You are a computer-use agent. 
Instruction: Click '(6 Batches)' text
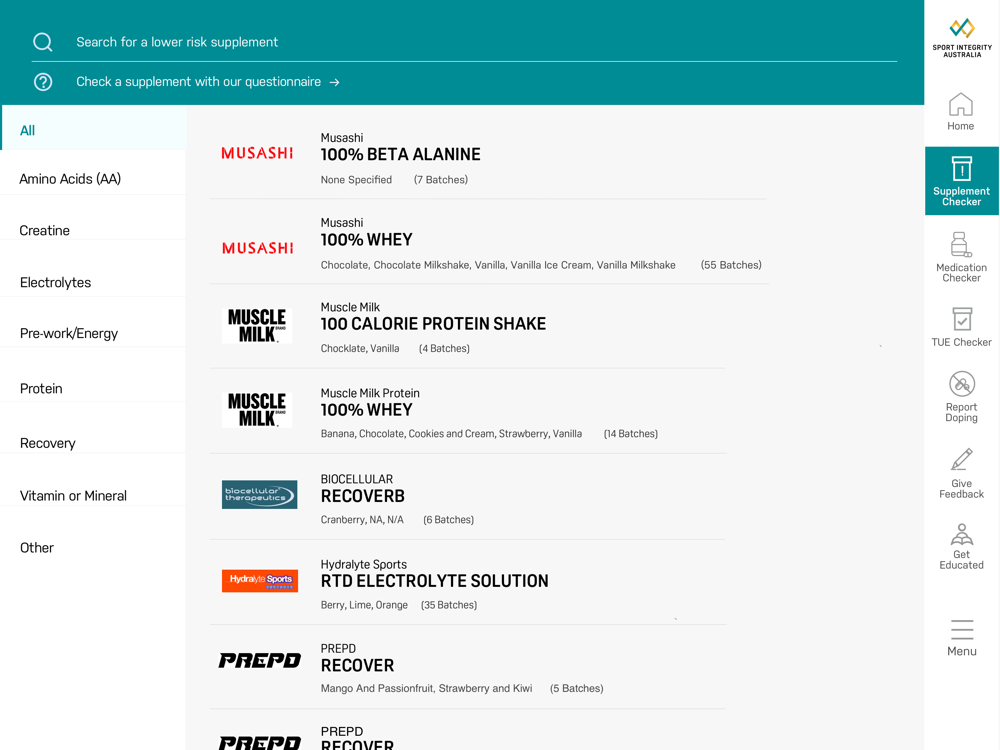448,520
